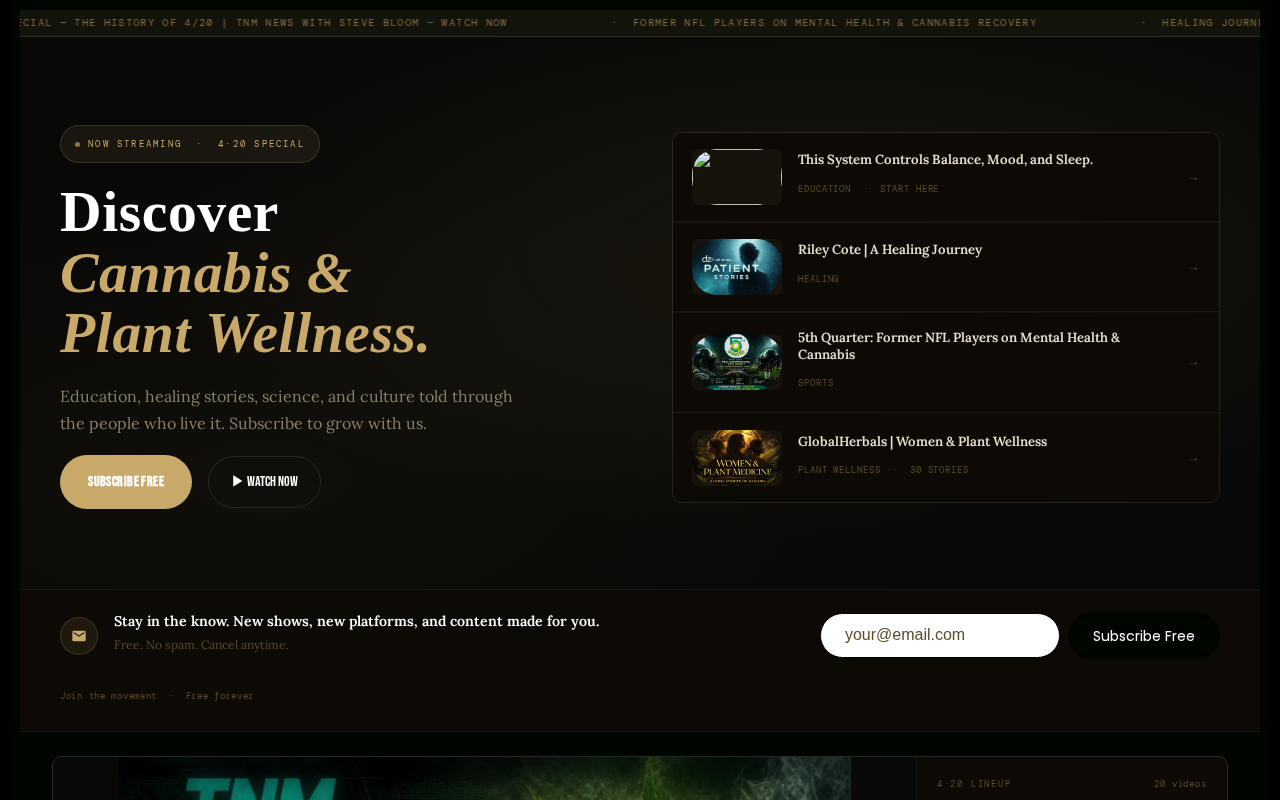1280x800 pixels.
Task: Click the 'SPORTS' tag label
Action: [815, 383]
